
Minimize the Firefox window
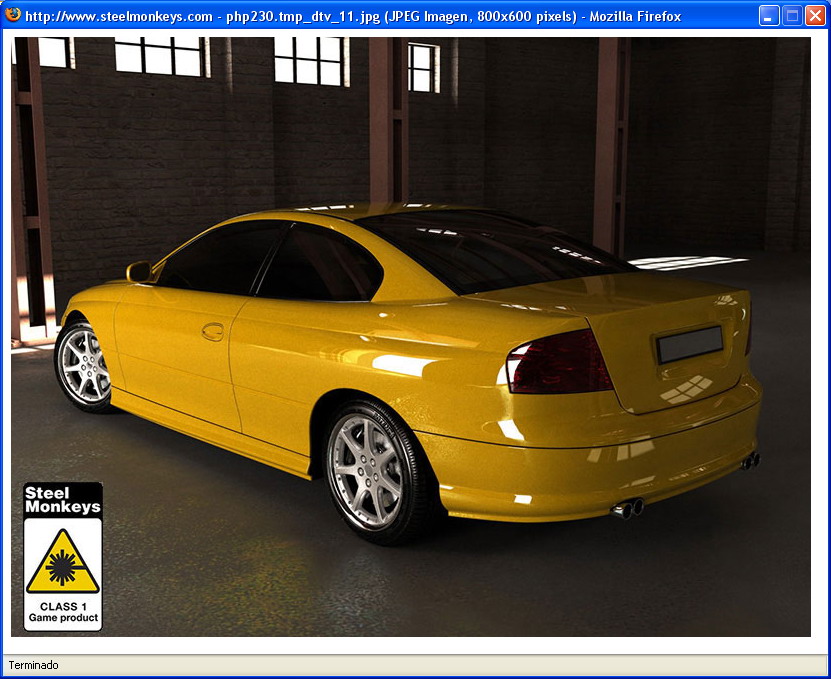(x=768, y=16)
